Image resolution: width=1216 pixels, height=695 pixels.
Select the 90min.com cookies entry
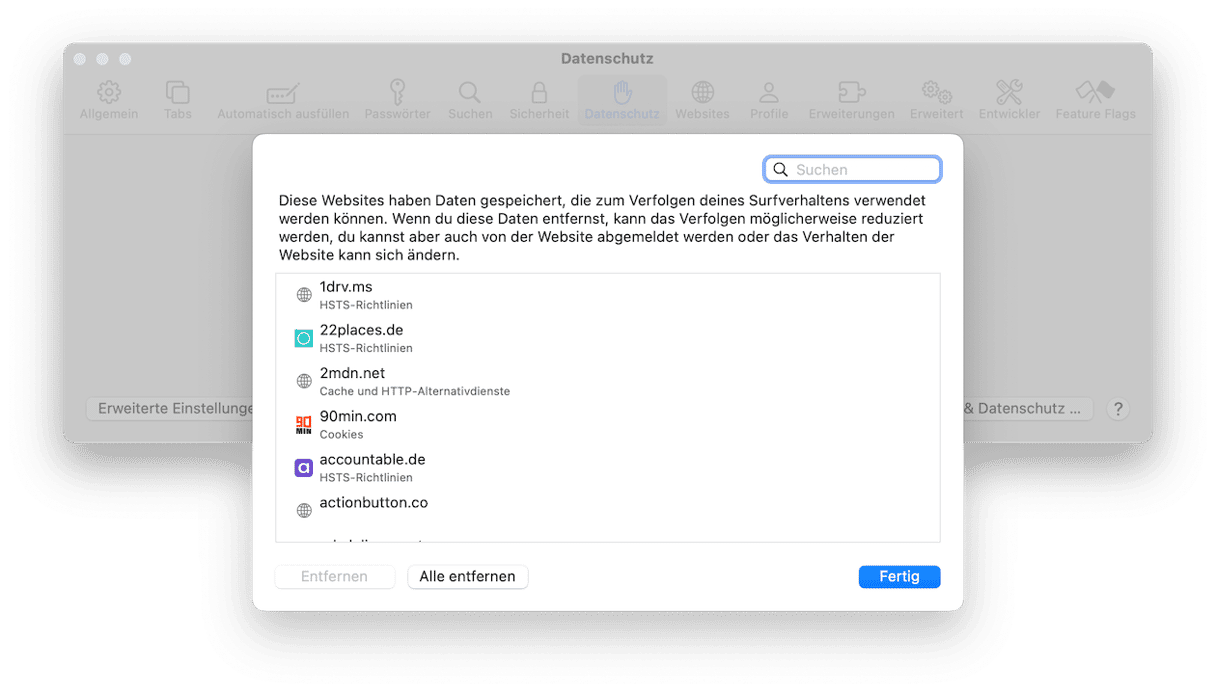click(608, 424)
